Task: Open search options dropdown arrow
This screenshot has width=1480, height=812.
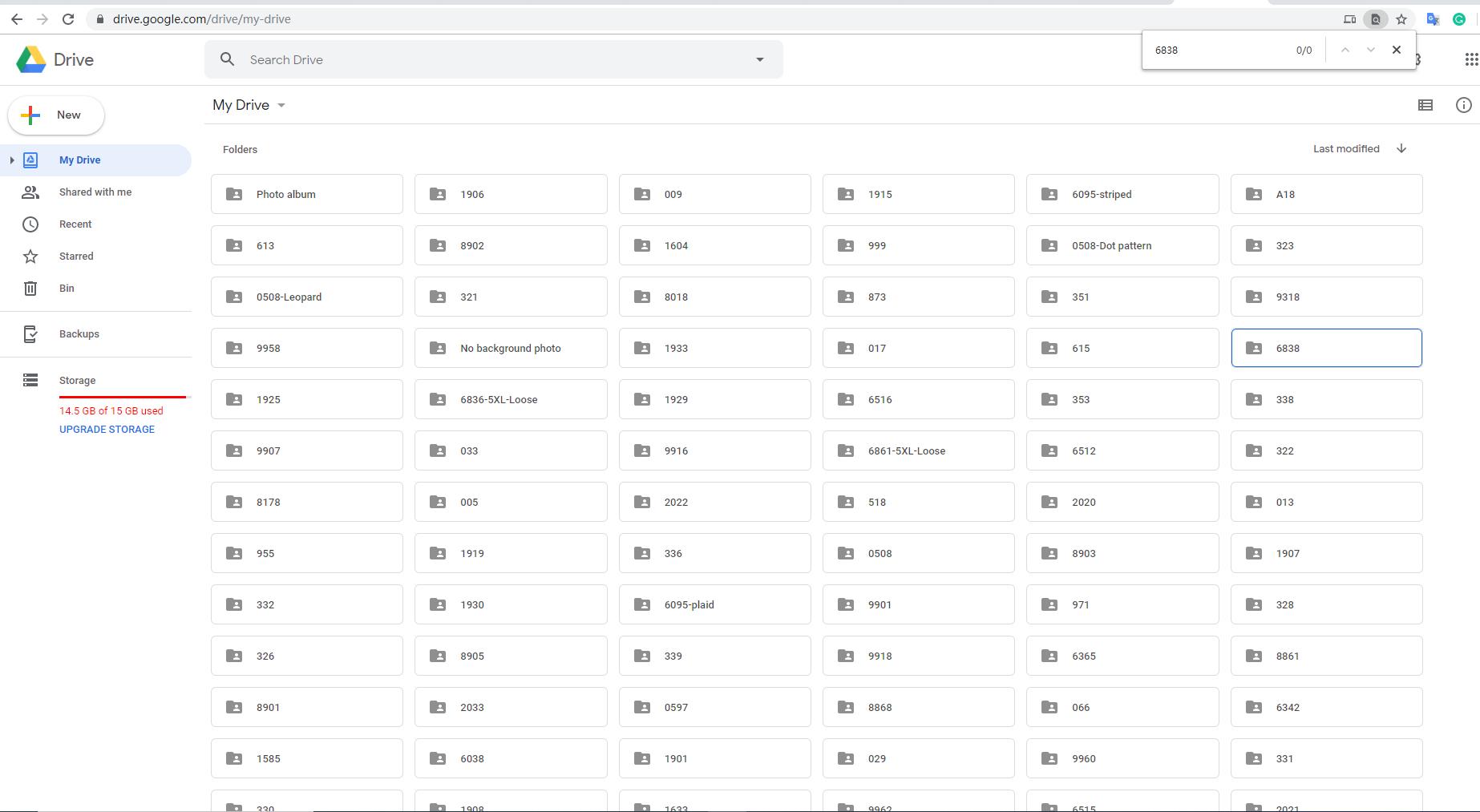Action: pos(759,59)
